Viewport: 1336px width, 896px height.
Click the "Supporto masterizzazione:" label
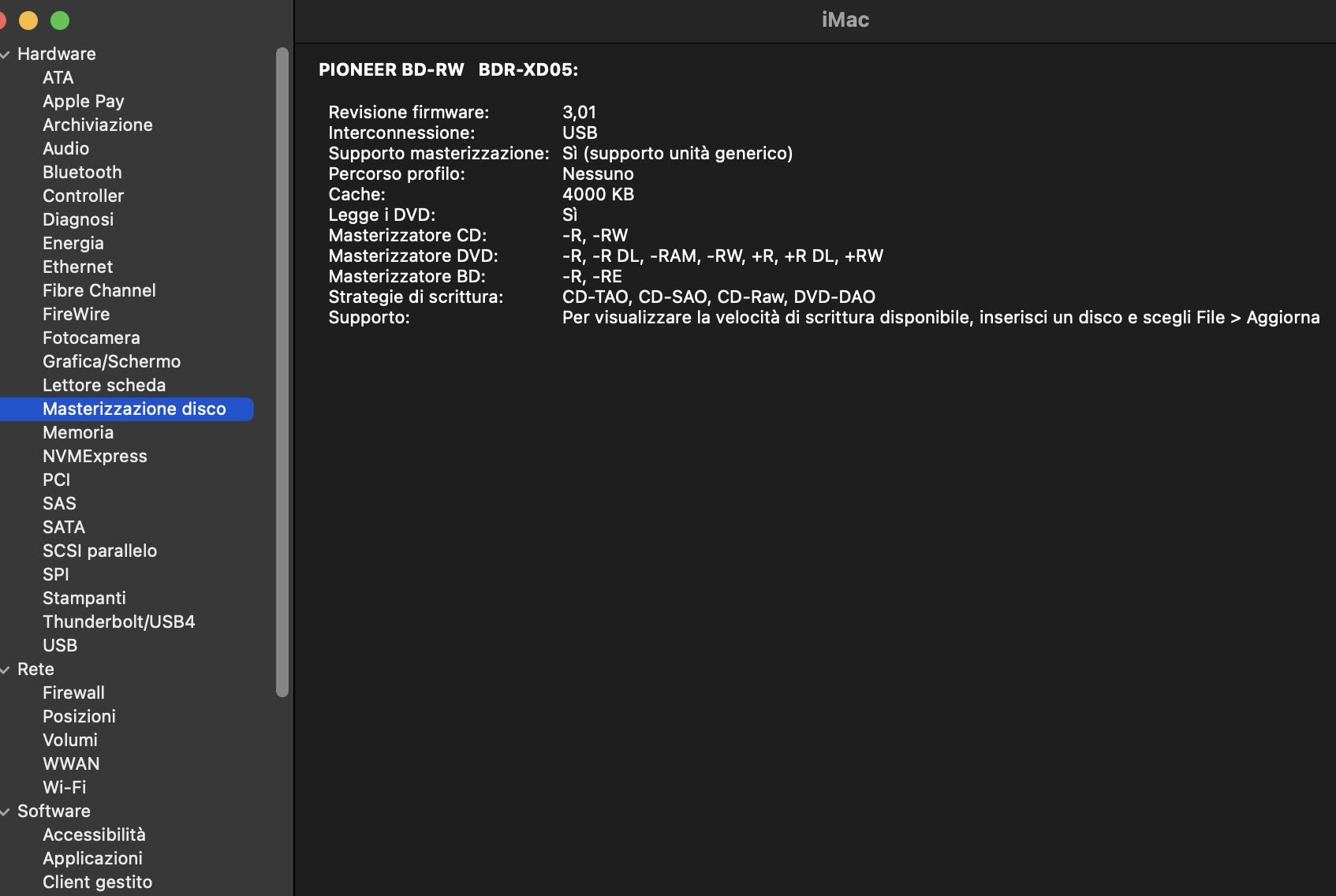[x=438, y=153]
